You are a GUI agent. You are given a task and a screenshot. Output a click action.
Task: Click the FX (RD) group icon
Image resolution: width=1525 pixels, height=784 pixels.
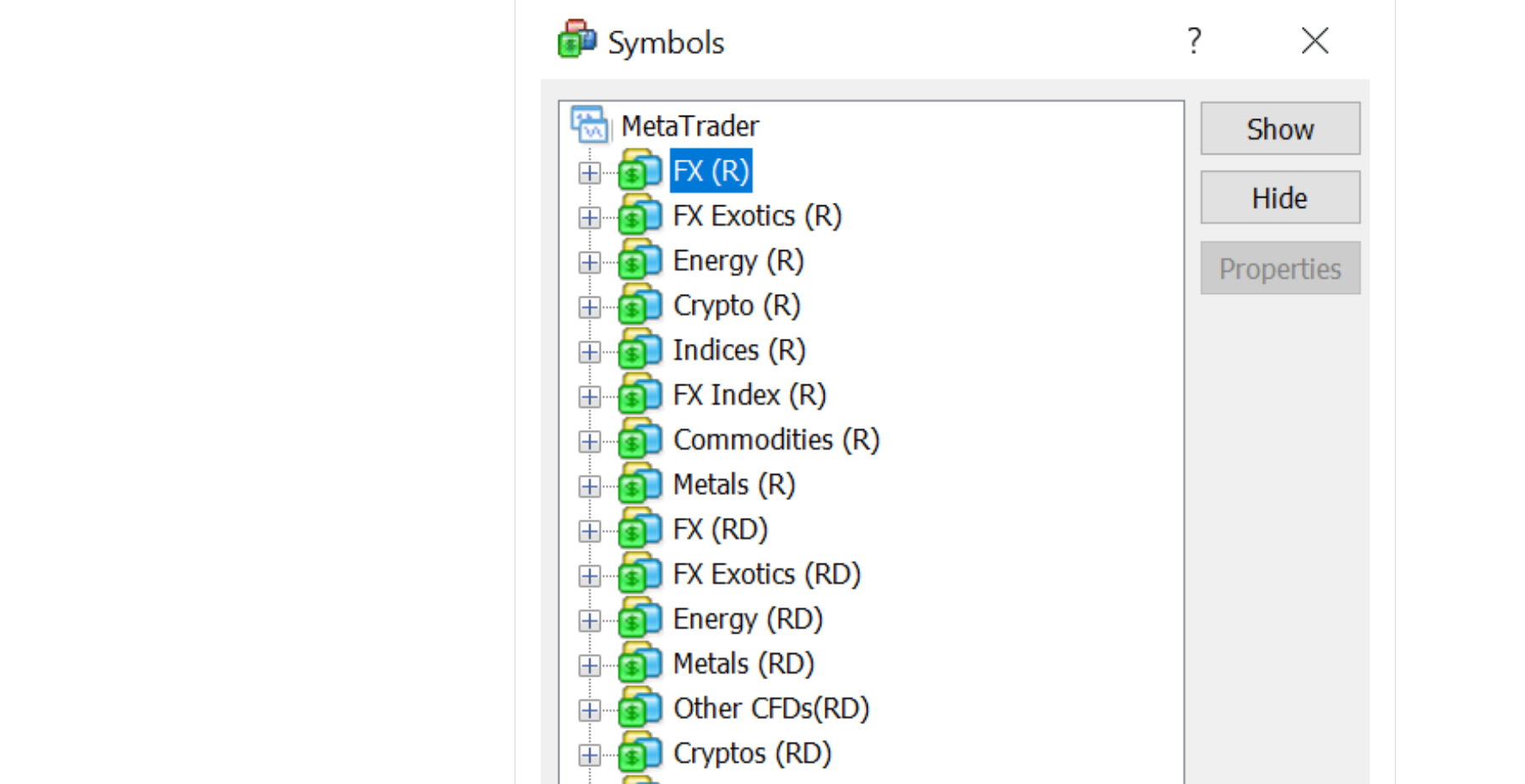[x=640, y=529]
